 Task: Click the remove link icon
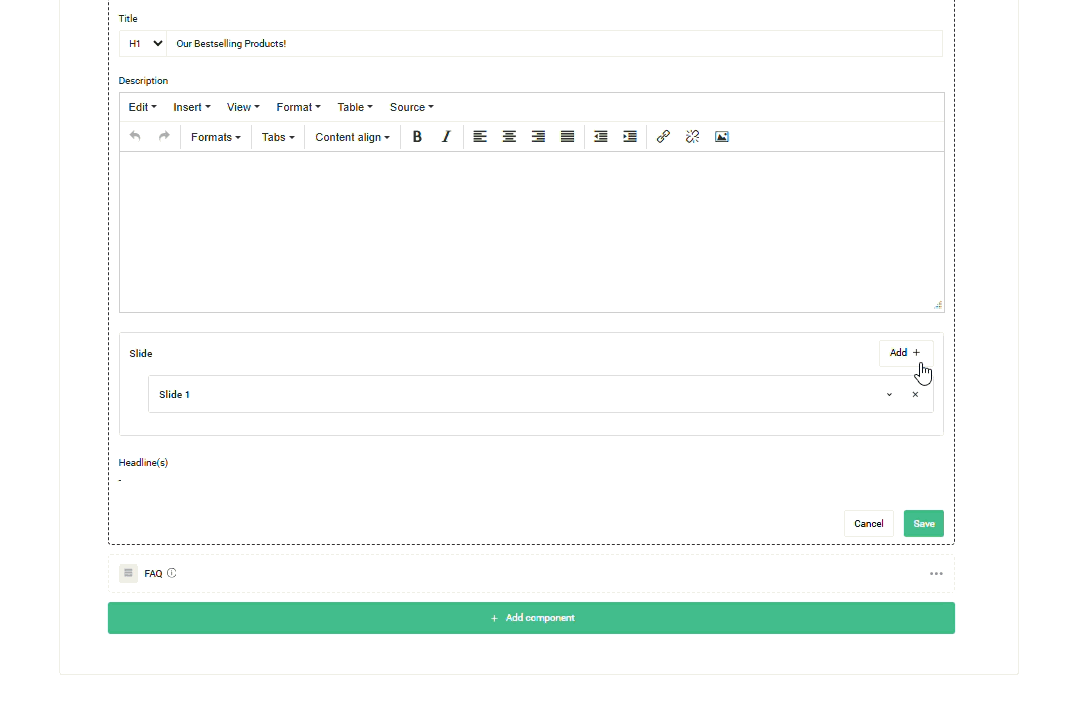pos(692,137)
